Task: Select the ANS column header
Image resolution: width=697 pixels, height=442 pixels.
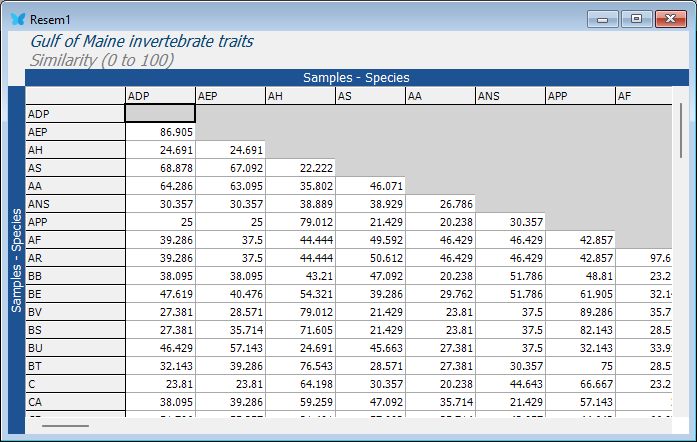Action: (x=509, y=96)
